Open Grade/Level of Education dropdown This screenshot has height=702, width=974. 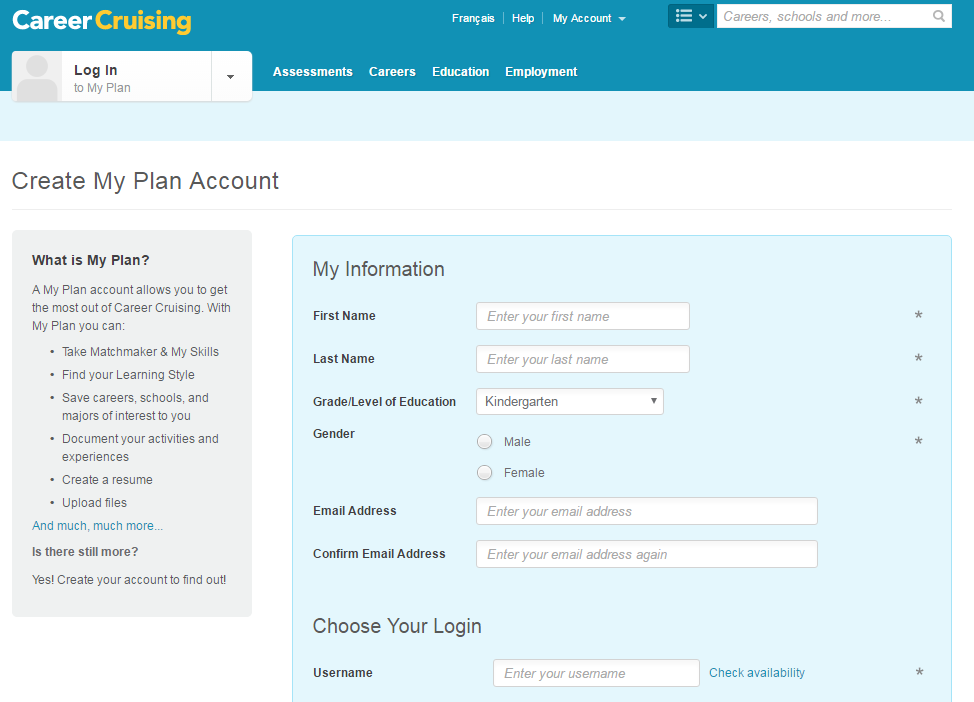pyautogui.click(x=570, y=401)
